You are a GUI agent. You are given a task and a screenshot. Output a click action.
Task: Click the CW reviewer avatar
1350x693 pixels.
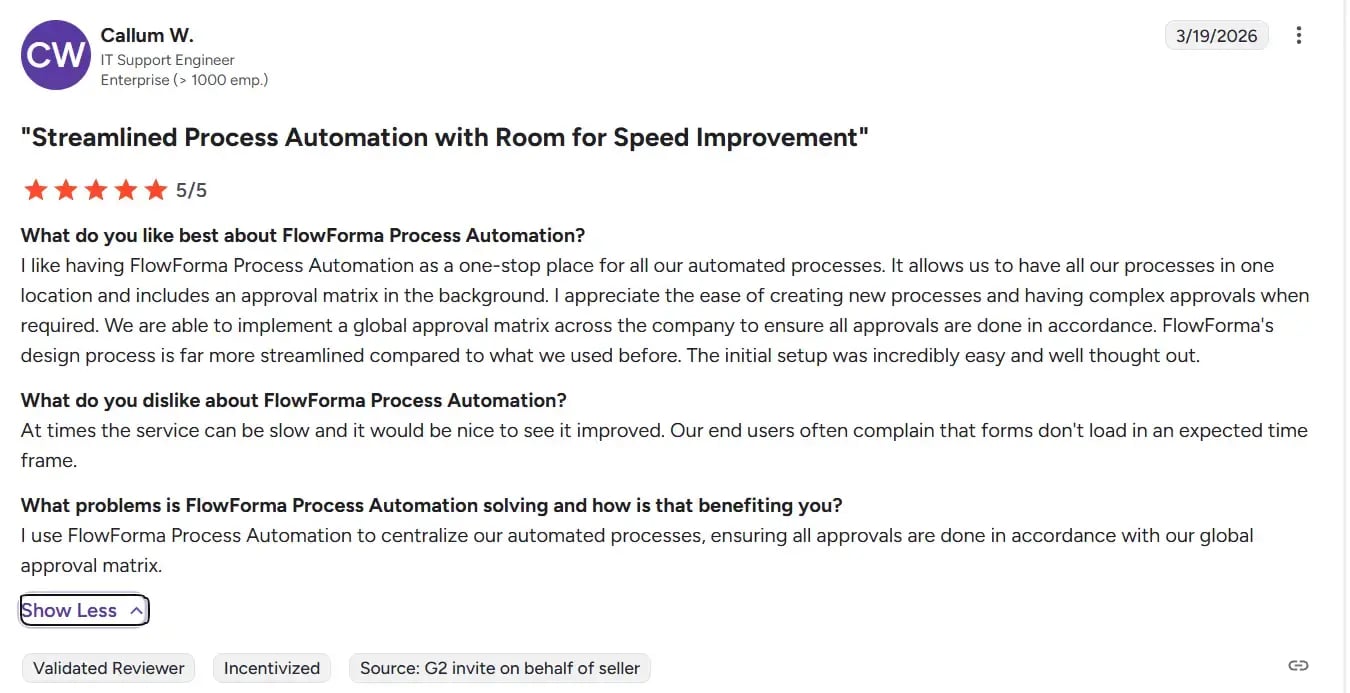click(56, 55)
